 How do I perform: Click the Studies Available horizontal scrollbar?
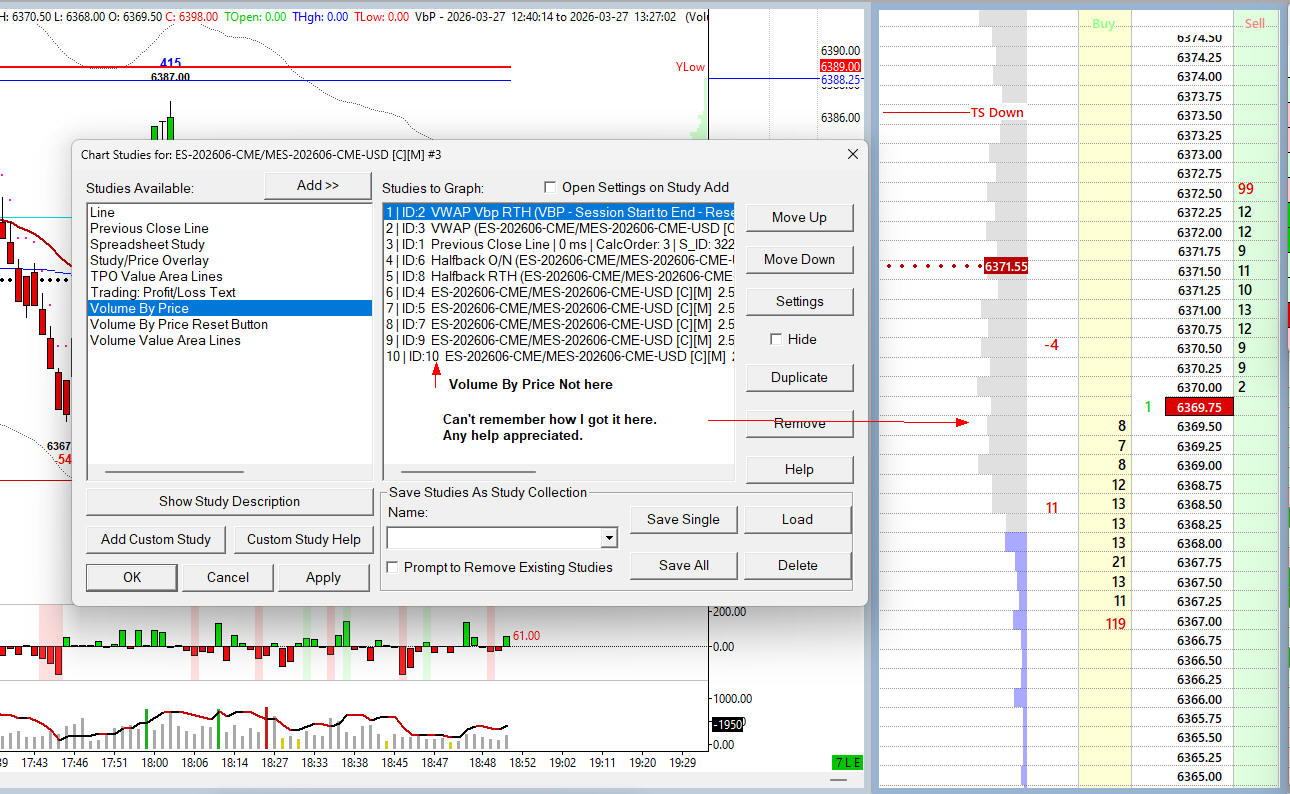click(174, 471)
